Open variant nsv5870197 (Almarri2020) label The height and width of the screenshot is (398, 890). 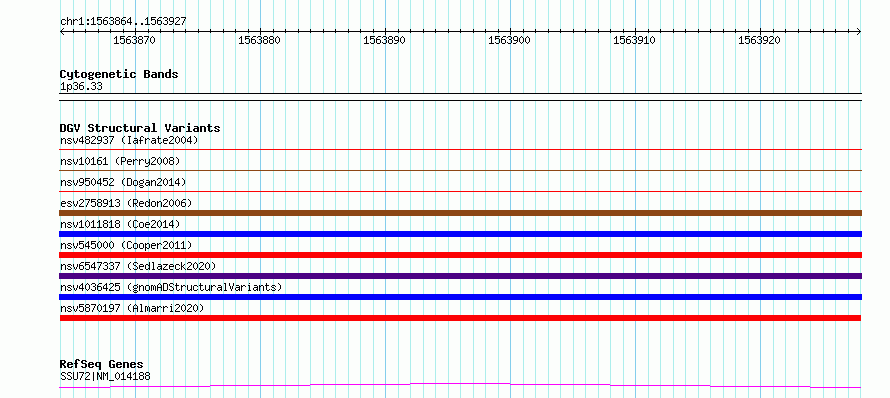(132, 308)
